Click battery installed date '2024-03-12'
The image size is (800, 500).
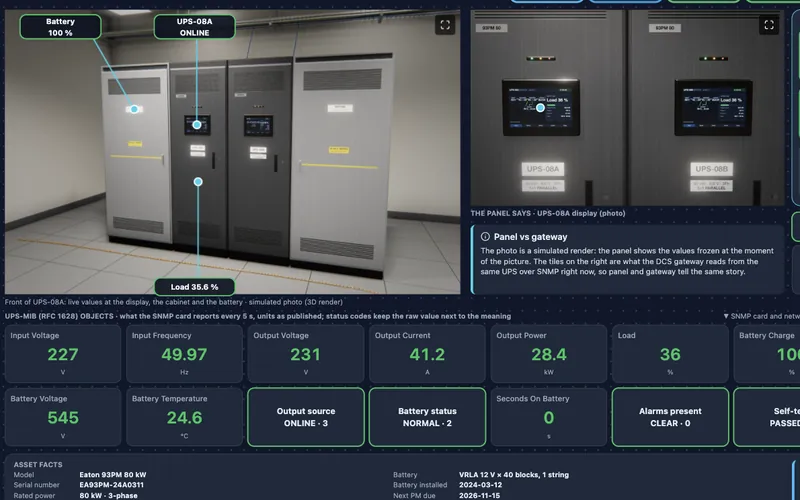pyautogui.click(x=480, y=485)
